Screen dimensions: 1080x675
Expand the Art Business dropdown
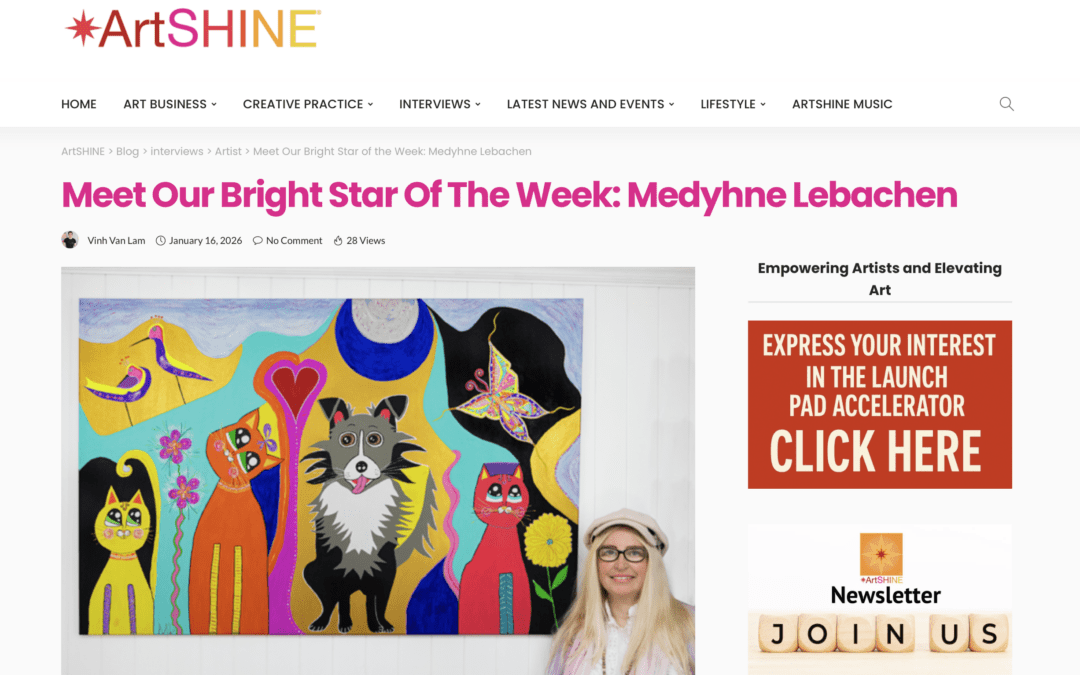pyautogui.click(x=169, y=104)
